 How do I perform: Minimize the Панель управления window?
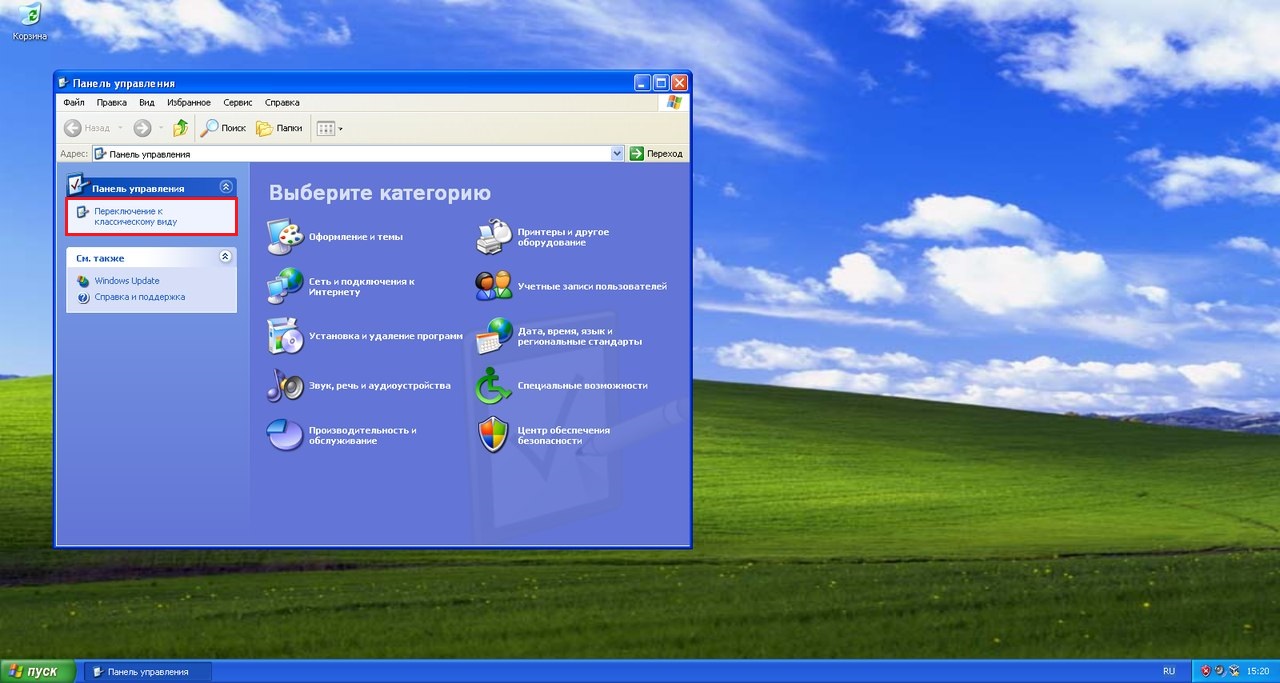[643, 83]
